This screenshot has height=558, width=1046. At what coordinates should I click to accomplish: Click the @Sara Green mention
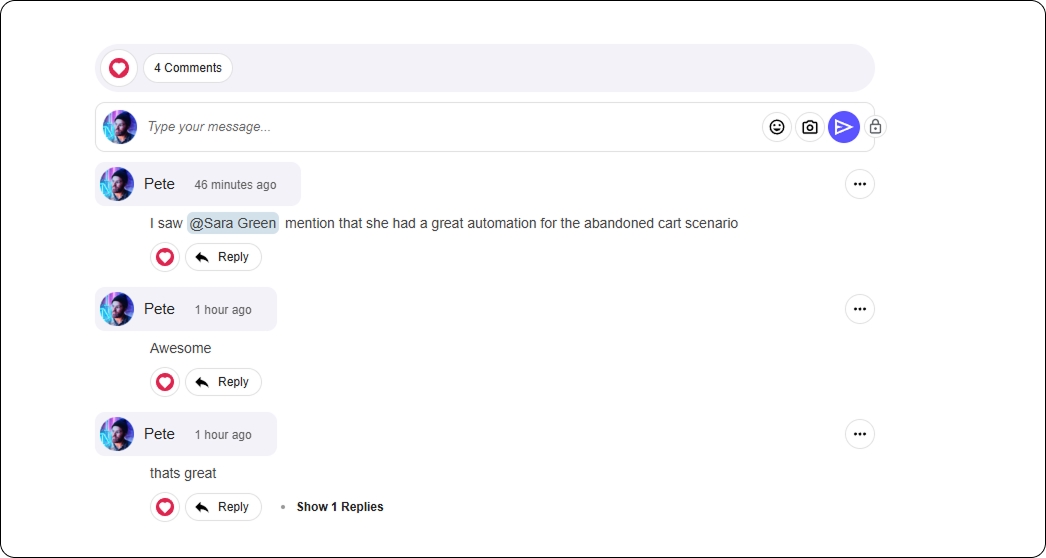pyautogui.click(x=232, y=223)
